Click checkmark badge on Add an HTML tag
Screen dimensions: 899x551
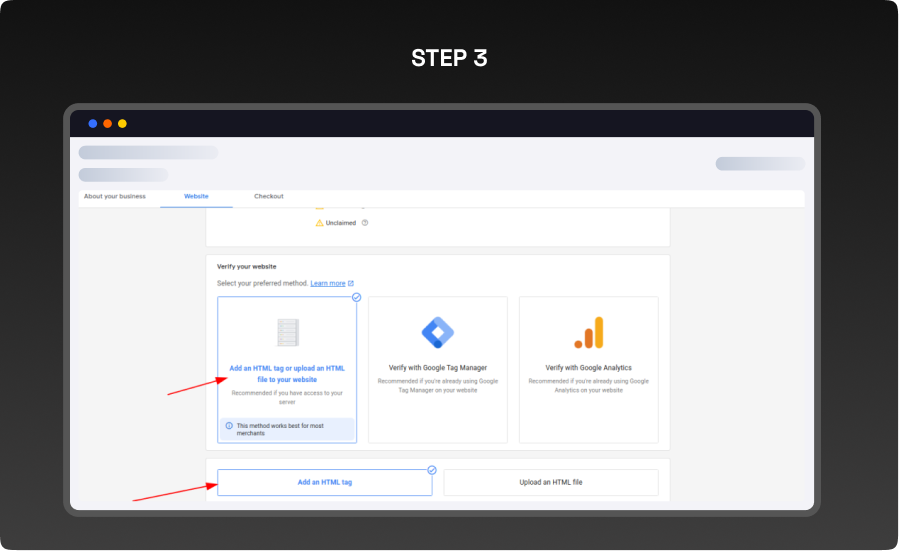tap(432, 469)
